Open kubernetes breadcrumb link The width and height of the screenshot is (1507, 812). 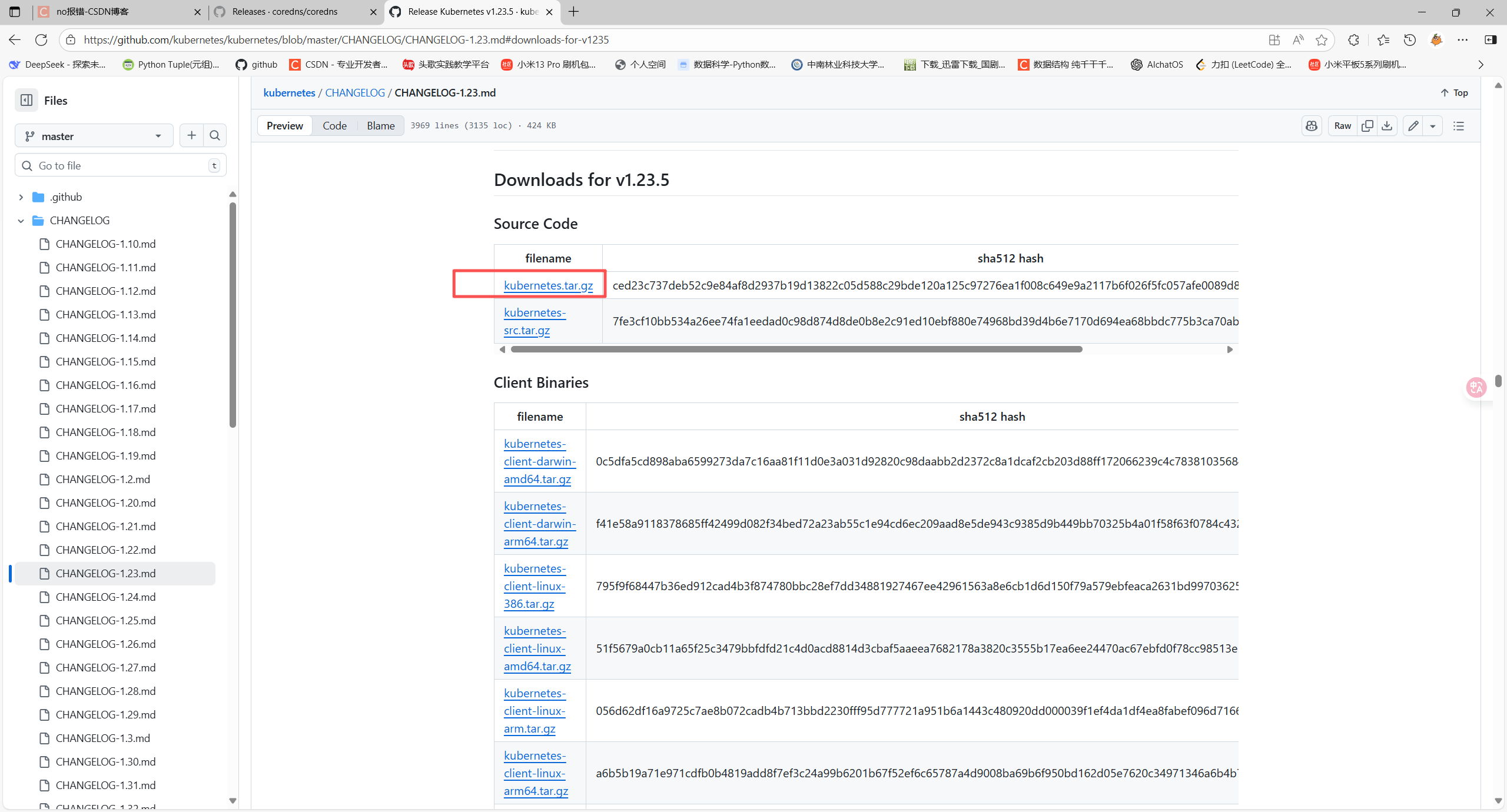click(289, 93)
